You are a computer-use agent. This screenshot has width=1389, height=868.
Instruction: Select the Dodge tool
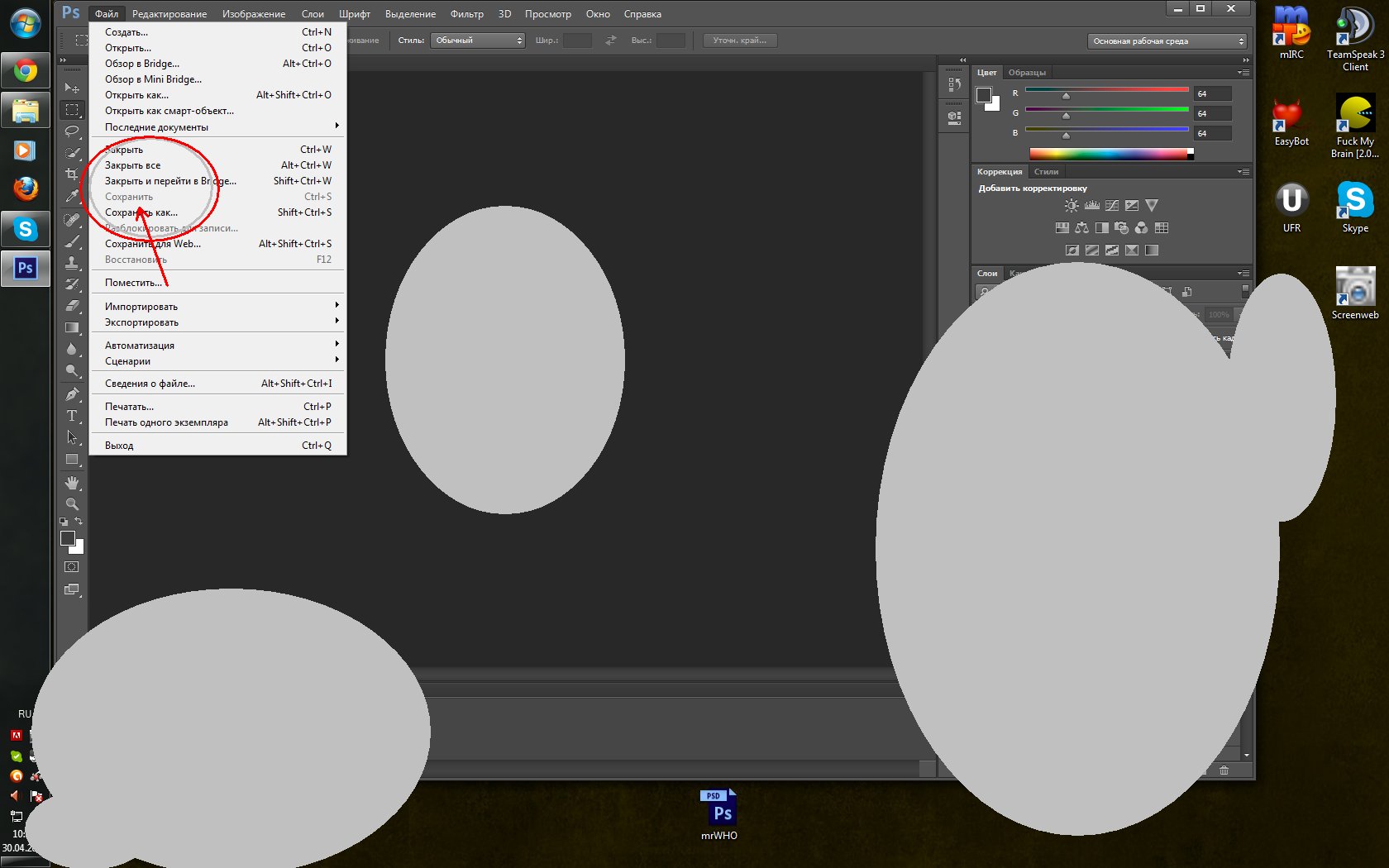tap(72, 370)
